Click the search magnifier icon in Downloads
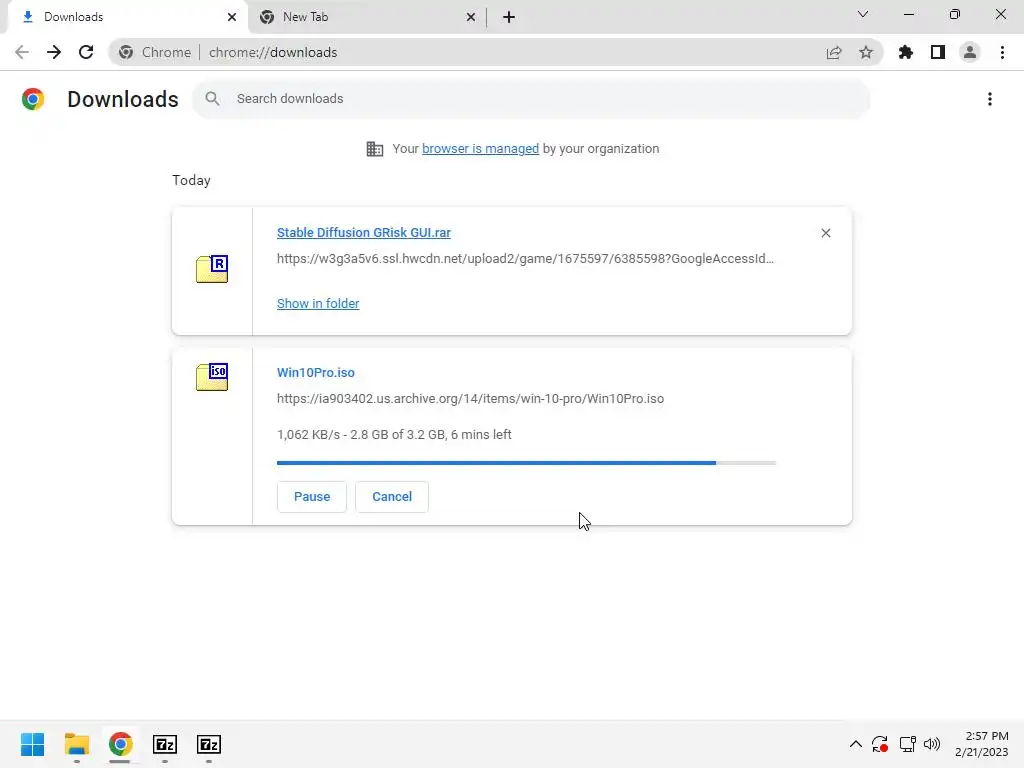Viewport: 1024px width, 768px height. click(x=212, y=99)
